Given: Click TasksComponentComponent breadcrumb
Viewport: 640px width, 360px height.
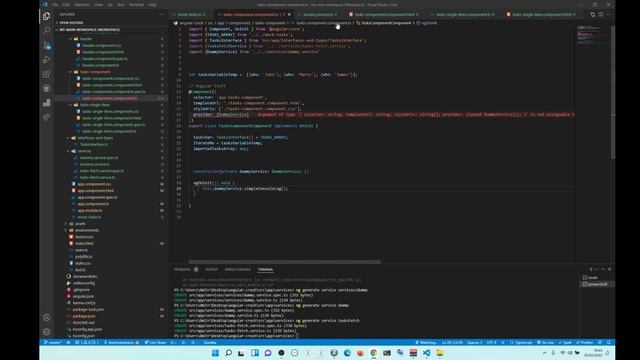Looking at the screenshot, I should (x=384, y=23).
